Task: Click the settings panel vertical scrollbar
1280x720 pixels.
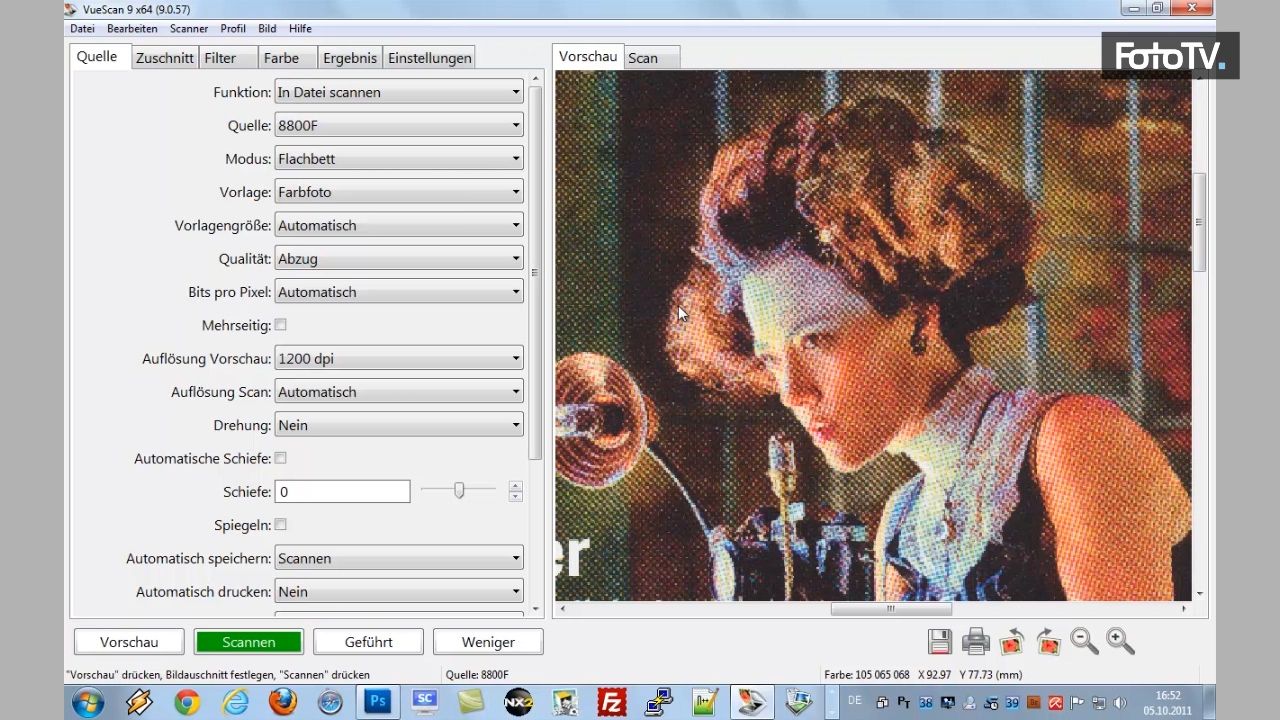Action: click(x=535, y=272)
